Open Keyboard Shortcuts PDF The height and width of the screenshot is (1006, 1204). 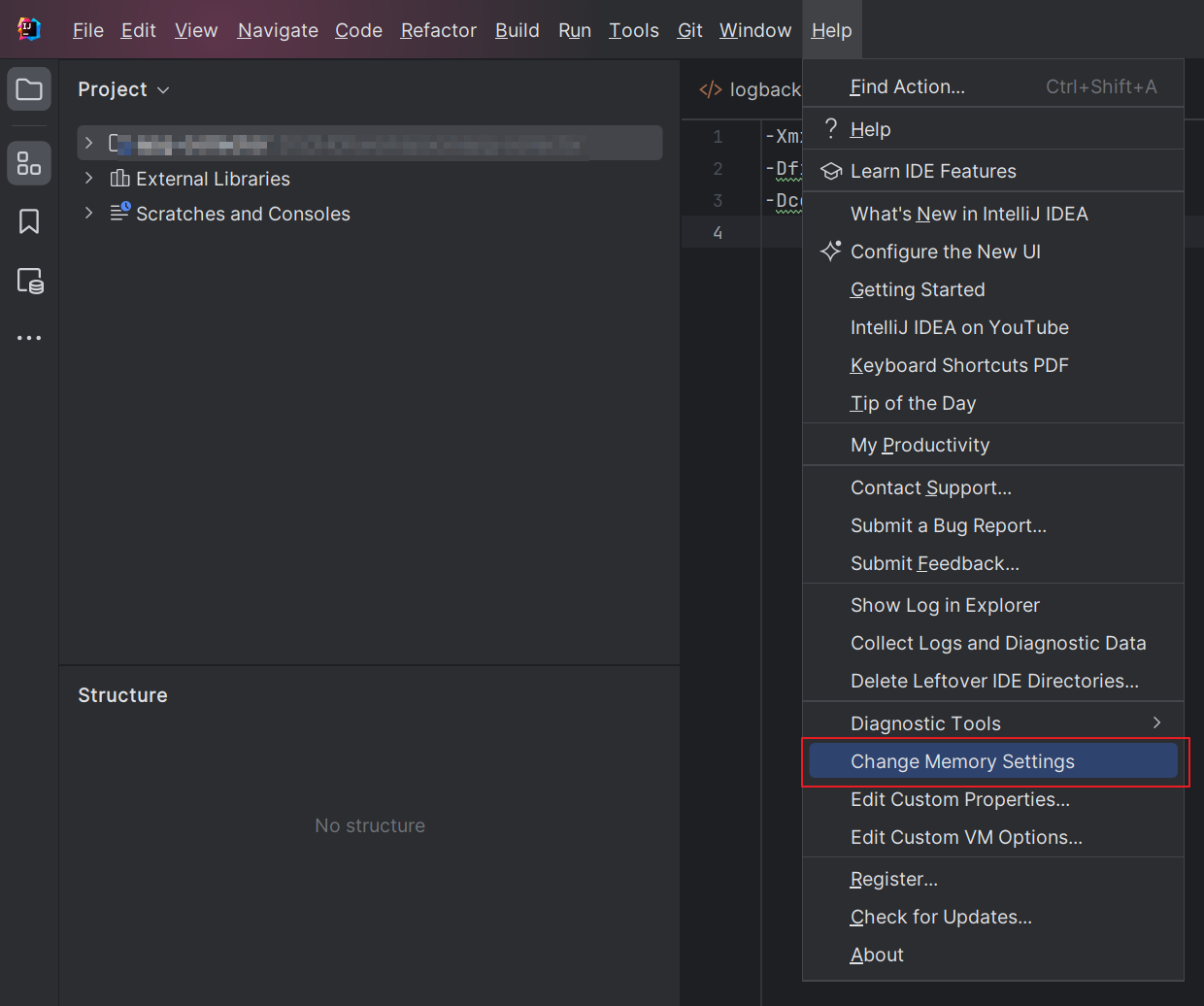tap(993, 365)
